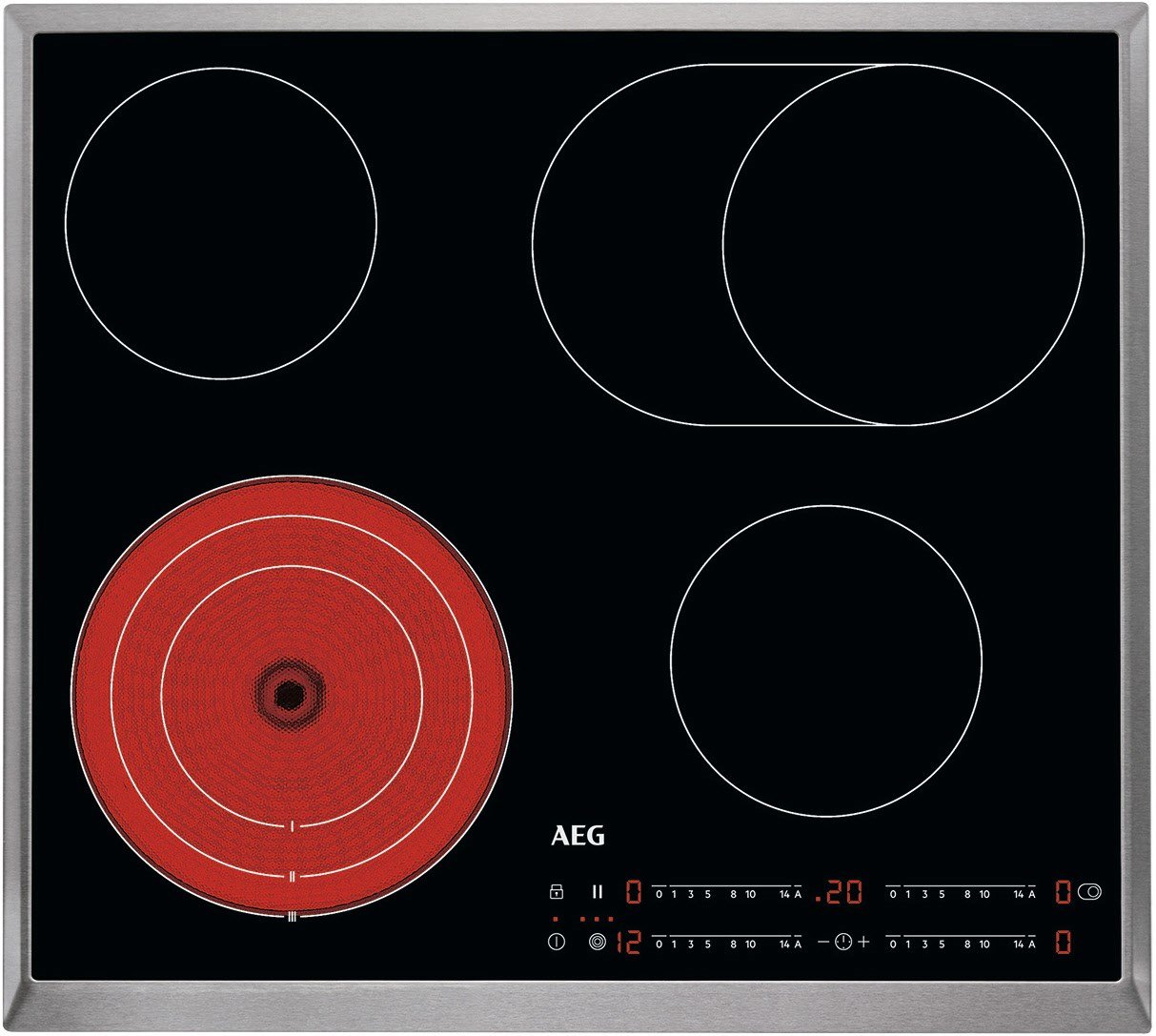Tap the pause (Stop+Go) icon

(598, 892)
